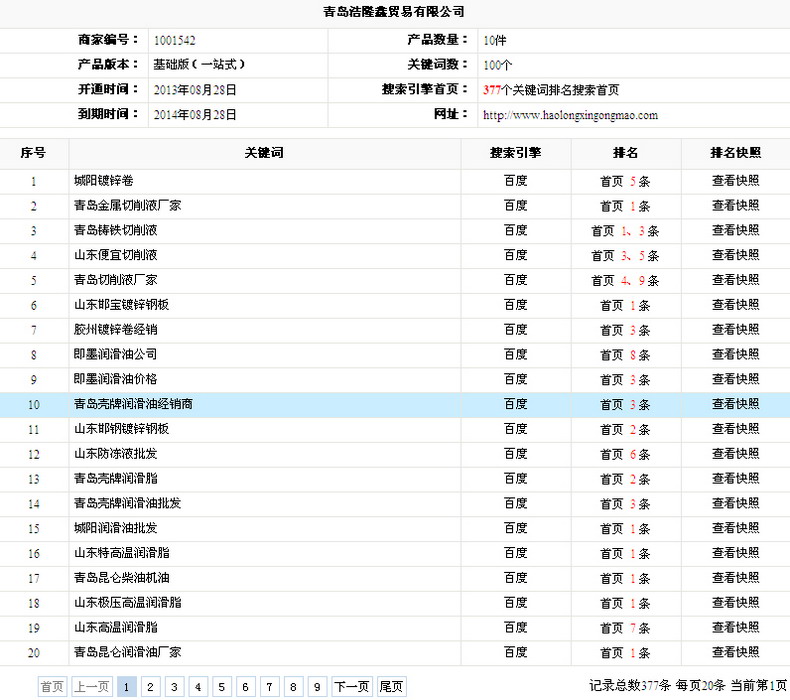The height and width of the screenshot is (700, 790).
Task: View snapshot for 青岛壳牌润滑脂
Action: point(735,478)
